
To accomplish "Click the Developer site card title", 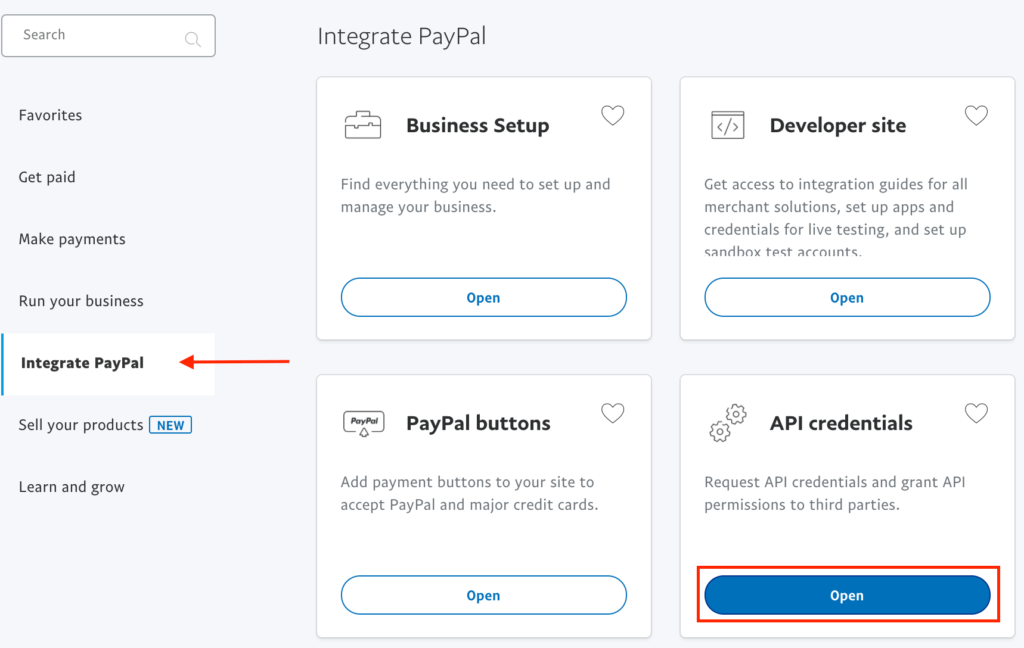I will 838,125.
